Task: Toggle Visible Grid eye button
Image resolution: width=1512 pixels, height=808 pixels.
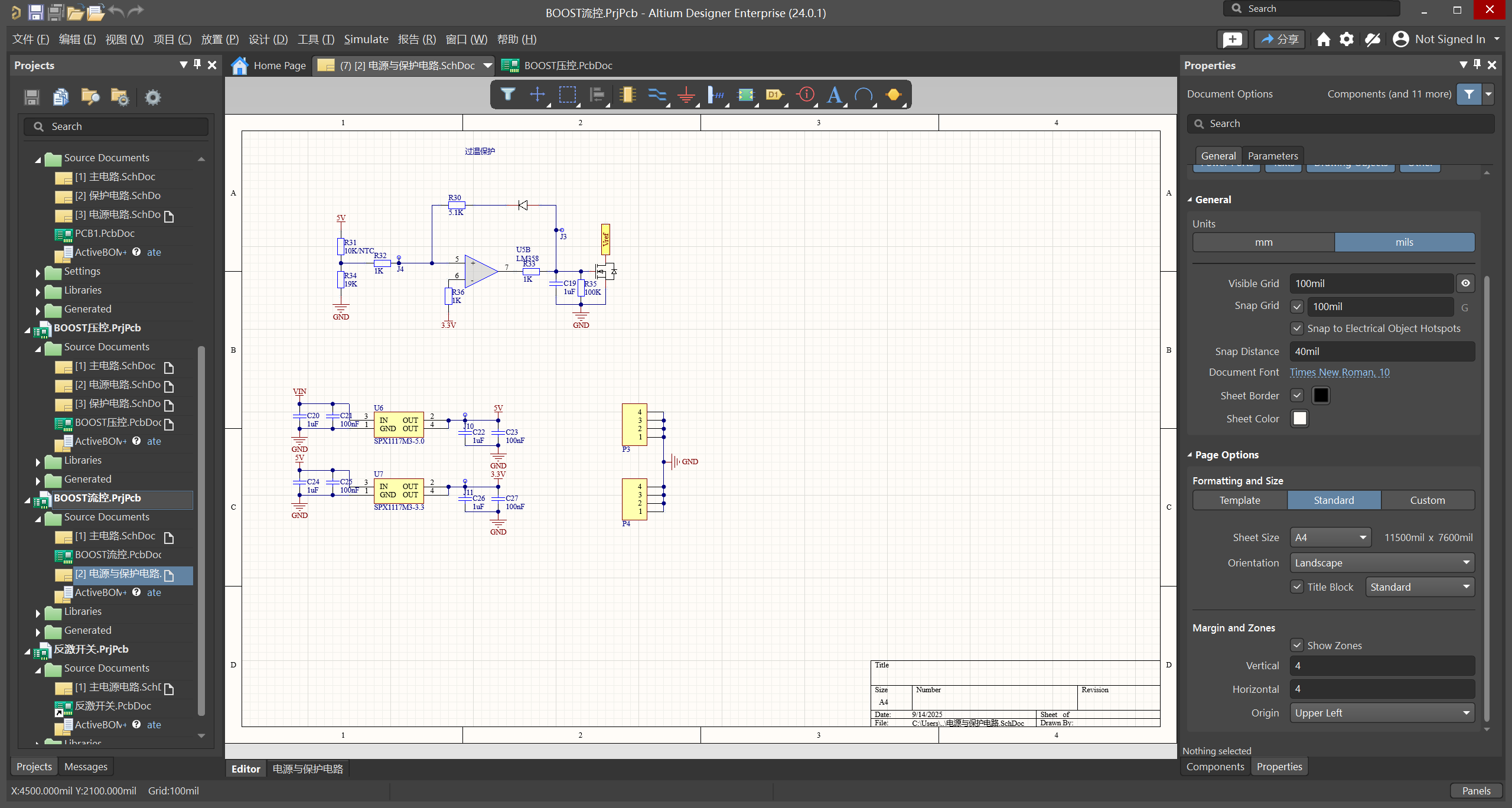Action: pos(1466,284)
